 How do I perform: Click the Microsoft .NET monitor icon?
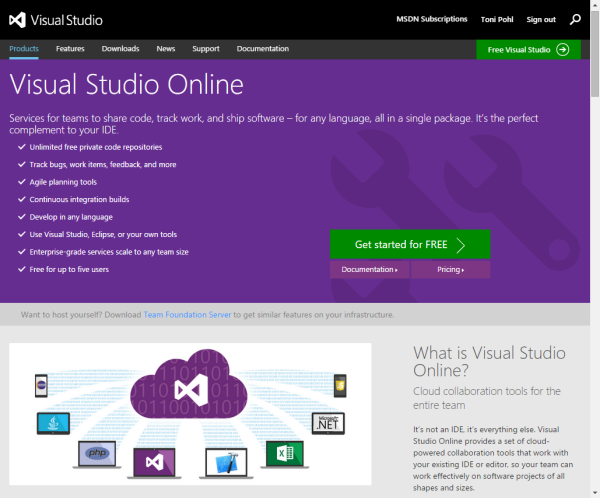pyautogui.click(x=328, y=421)
